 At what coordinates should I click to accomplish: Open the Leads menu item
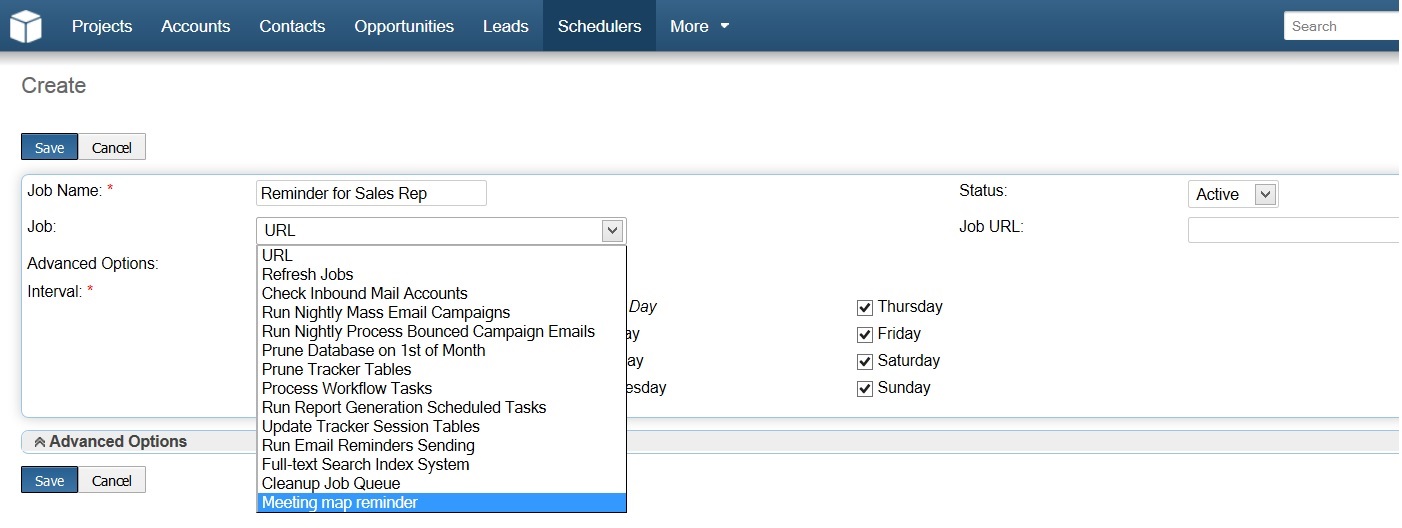(x=506, y=26)
